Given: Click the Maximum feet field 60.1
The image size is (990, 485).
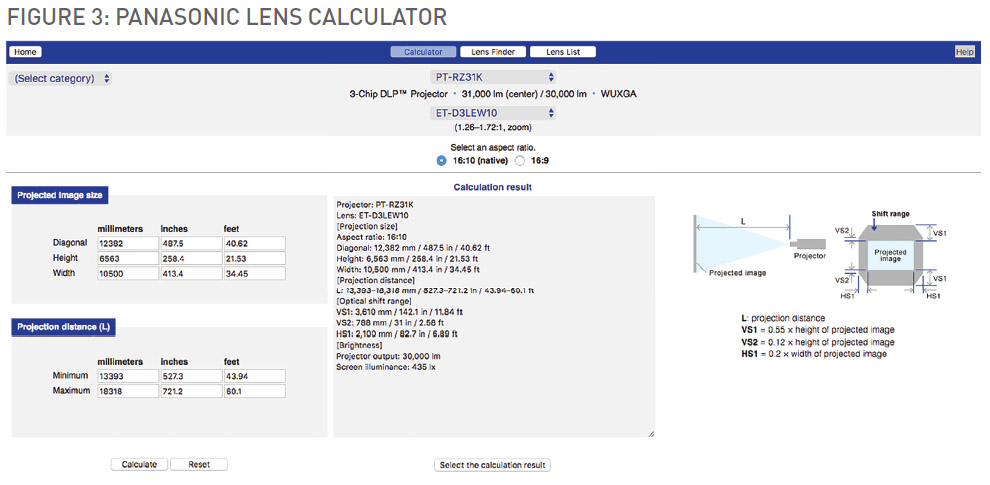Looking at the screenshot, I should pyautogui.click(x=254, y=392).
